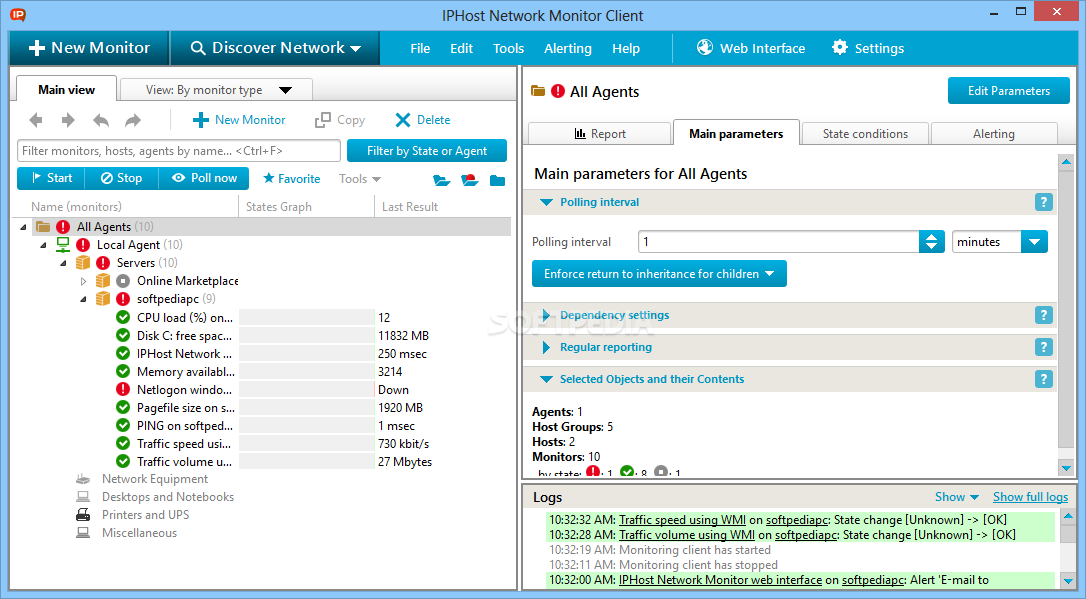Click help icon for Polling interval section
The height and width of the screenshot is (599, 1086).
tap(1044, 202)
